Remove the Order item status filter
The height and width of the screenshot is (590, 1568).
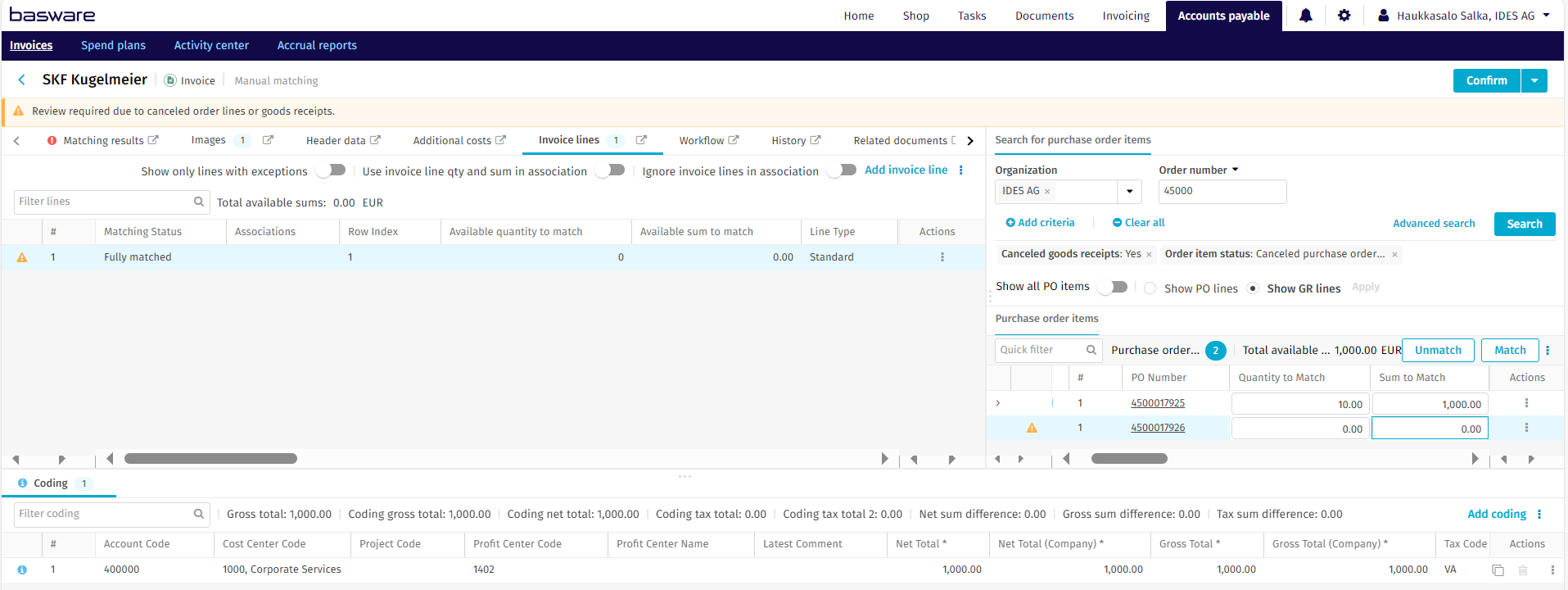click(x=1394, y=255)
